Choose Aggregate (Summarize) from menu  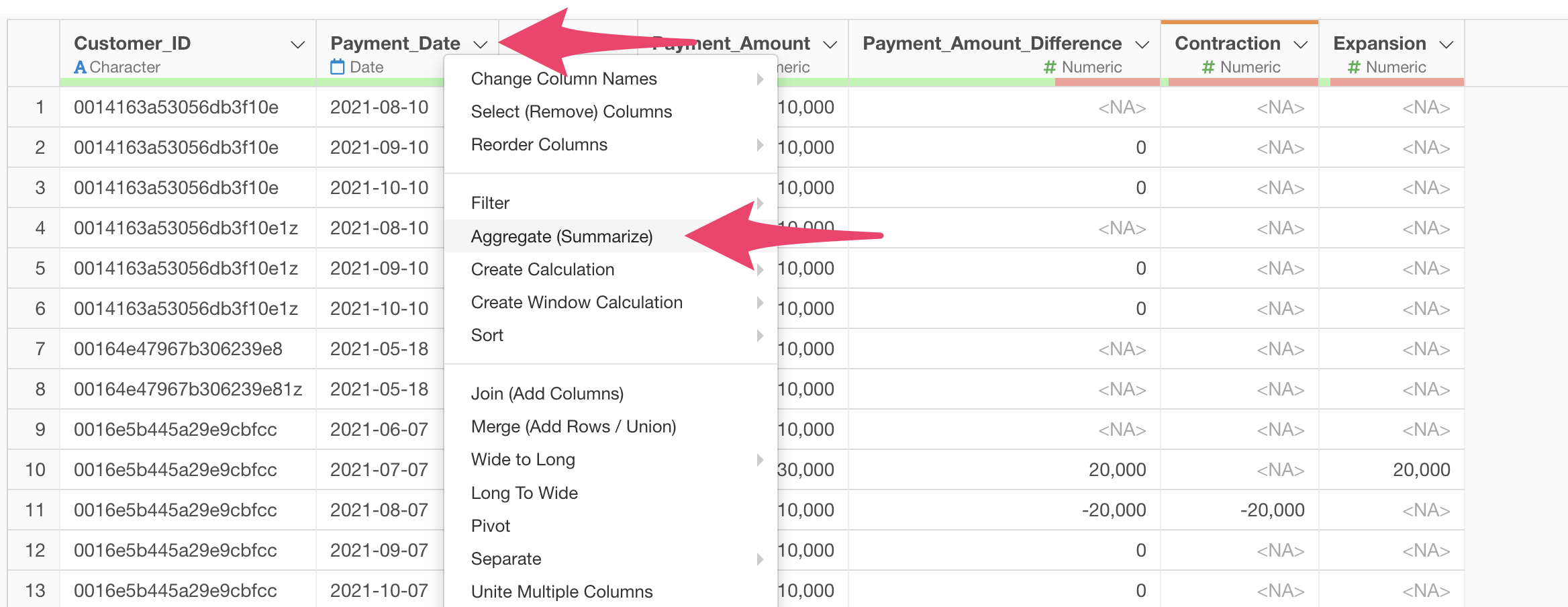click(x=561, y=236)
